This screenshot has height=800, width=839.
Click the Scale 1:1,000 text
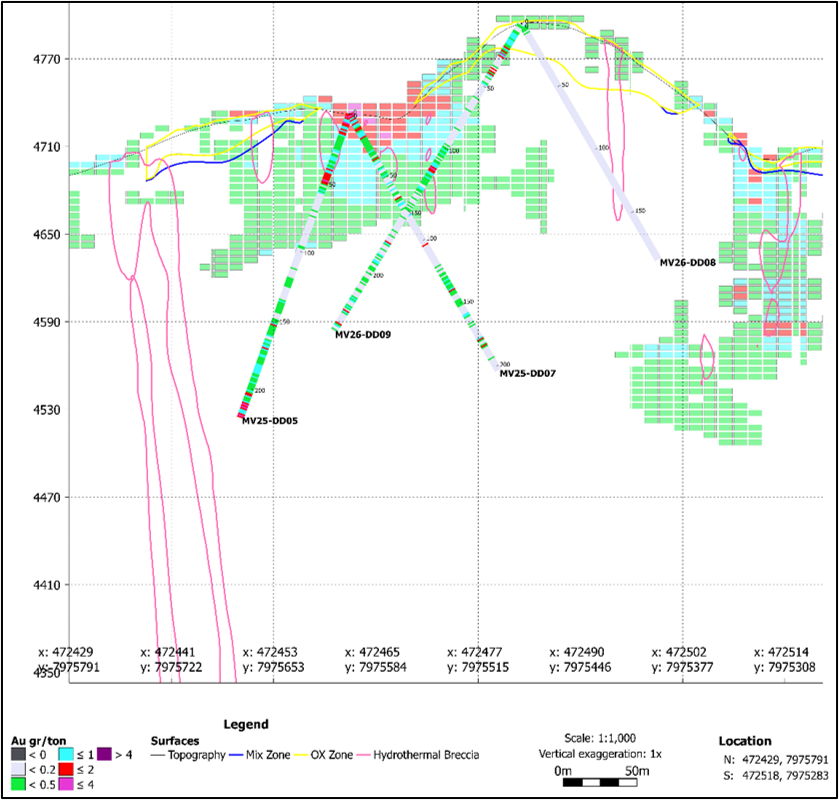click(x=600, y=738)
